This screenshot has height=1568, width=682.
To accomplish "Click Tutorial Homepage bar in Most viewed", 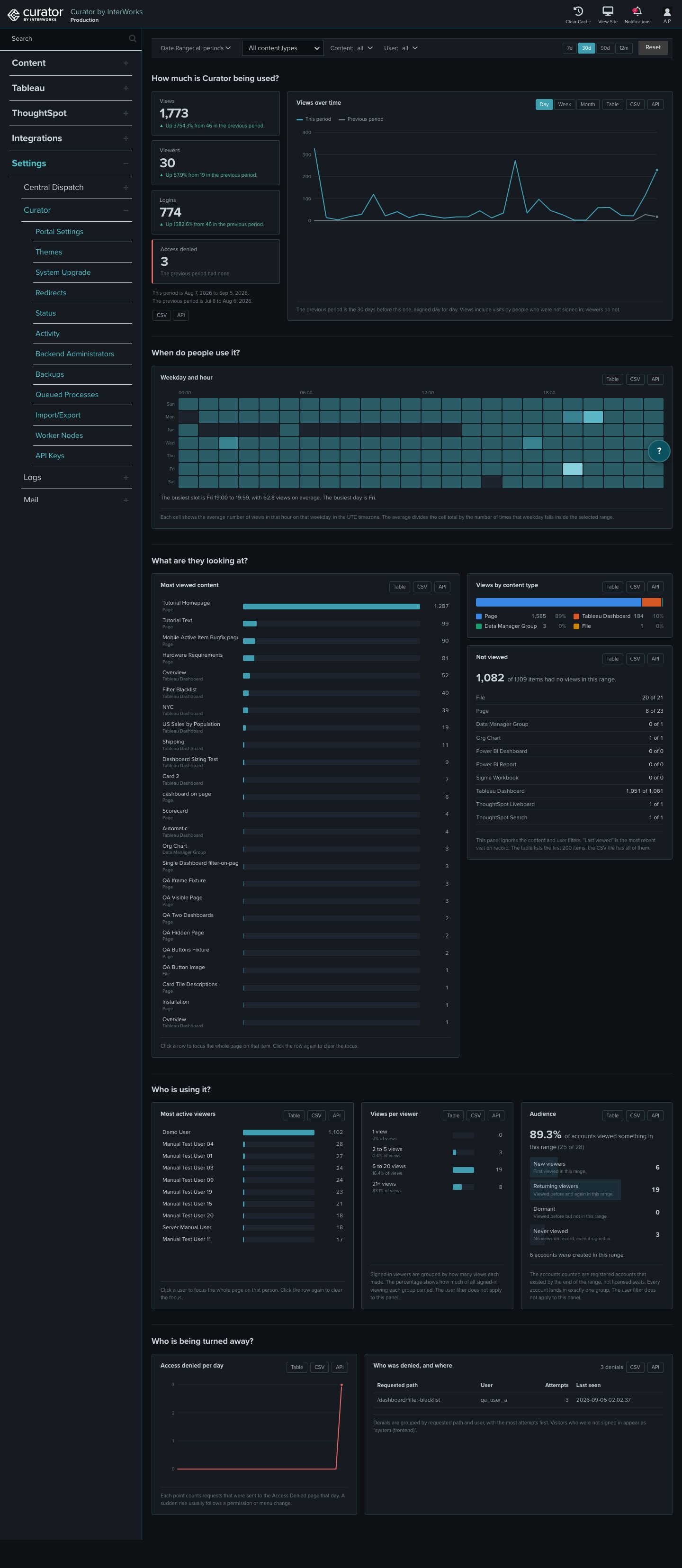I will point(331,606).
